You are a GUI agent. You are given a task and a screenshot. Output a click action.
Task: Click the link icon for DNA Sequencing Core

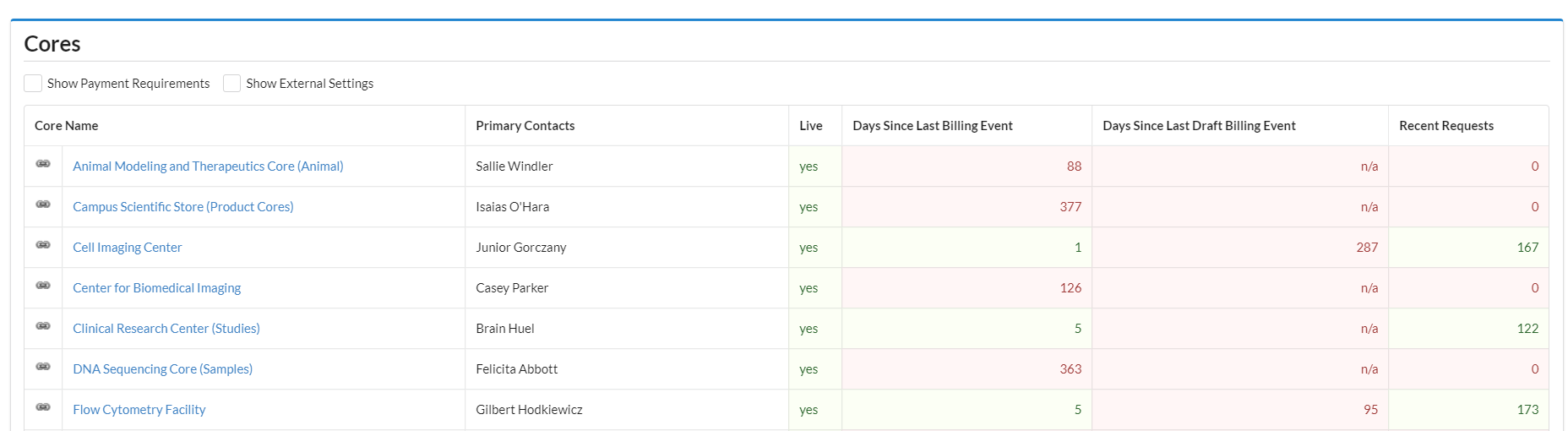[43, 367]
